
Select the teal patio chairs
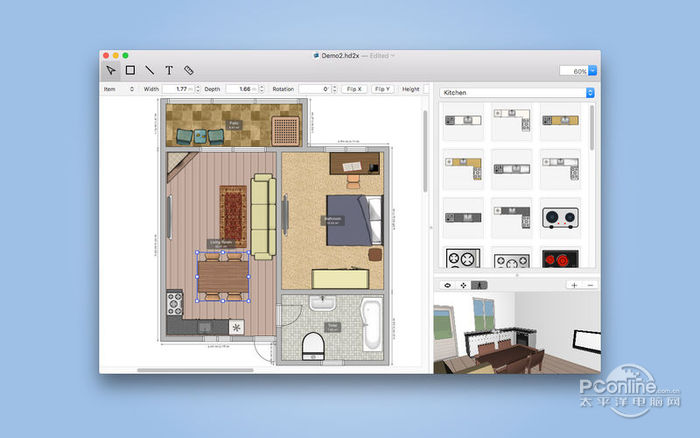(x=200, y=137)
